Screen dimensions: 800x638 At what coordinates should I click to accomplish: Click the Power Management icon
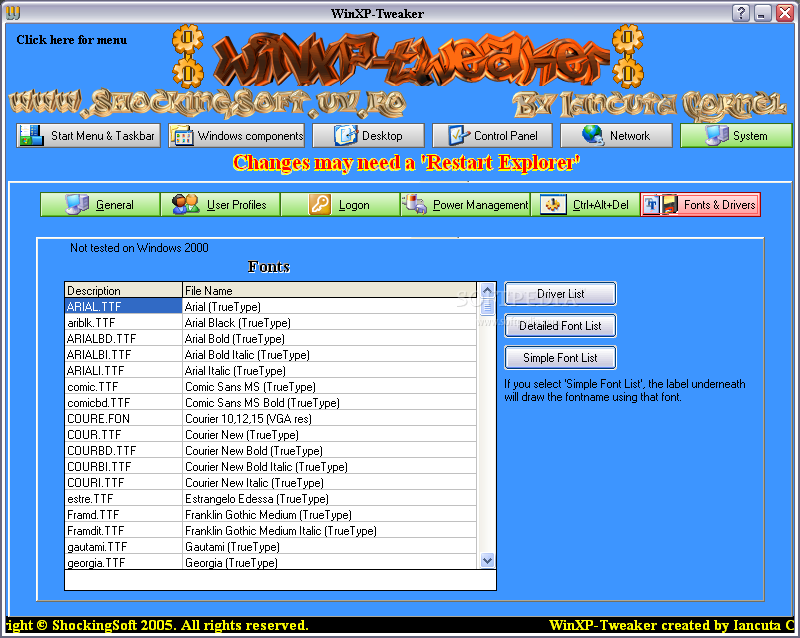414,205
